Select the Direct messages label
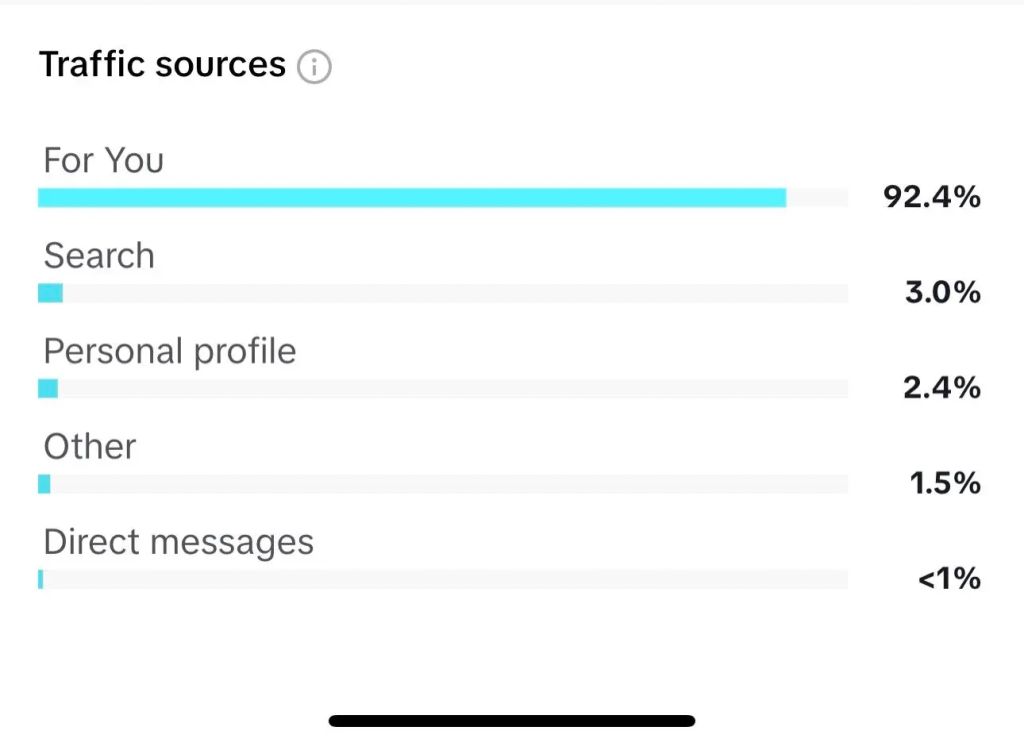The image size is (1024, 746). [x=179, y=542]
